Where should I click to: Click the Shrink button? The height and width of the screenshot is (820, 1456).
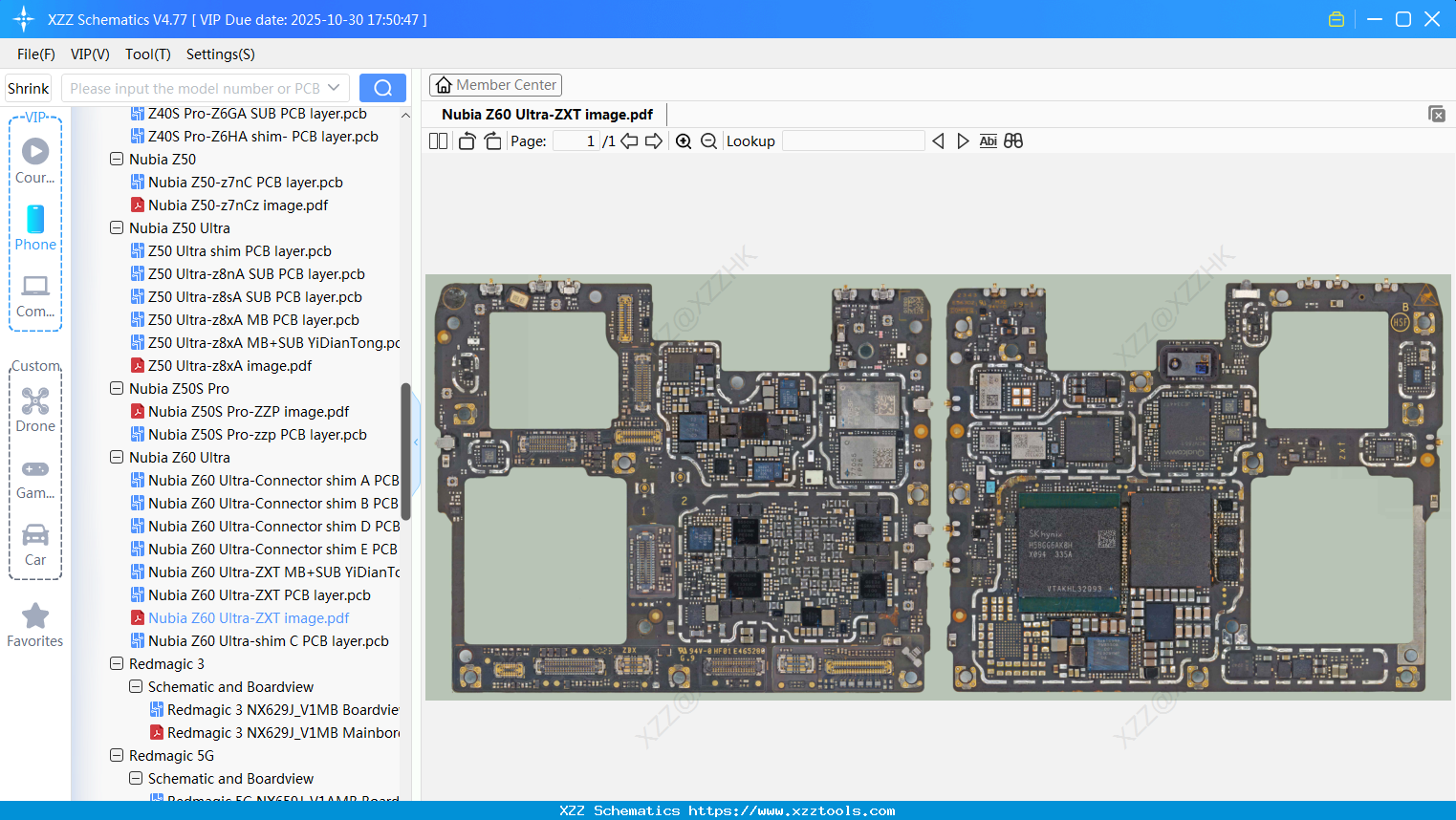[x=29, y=88]
